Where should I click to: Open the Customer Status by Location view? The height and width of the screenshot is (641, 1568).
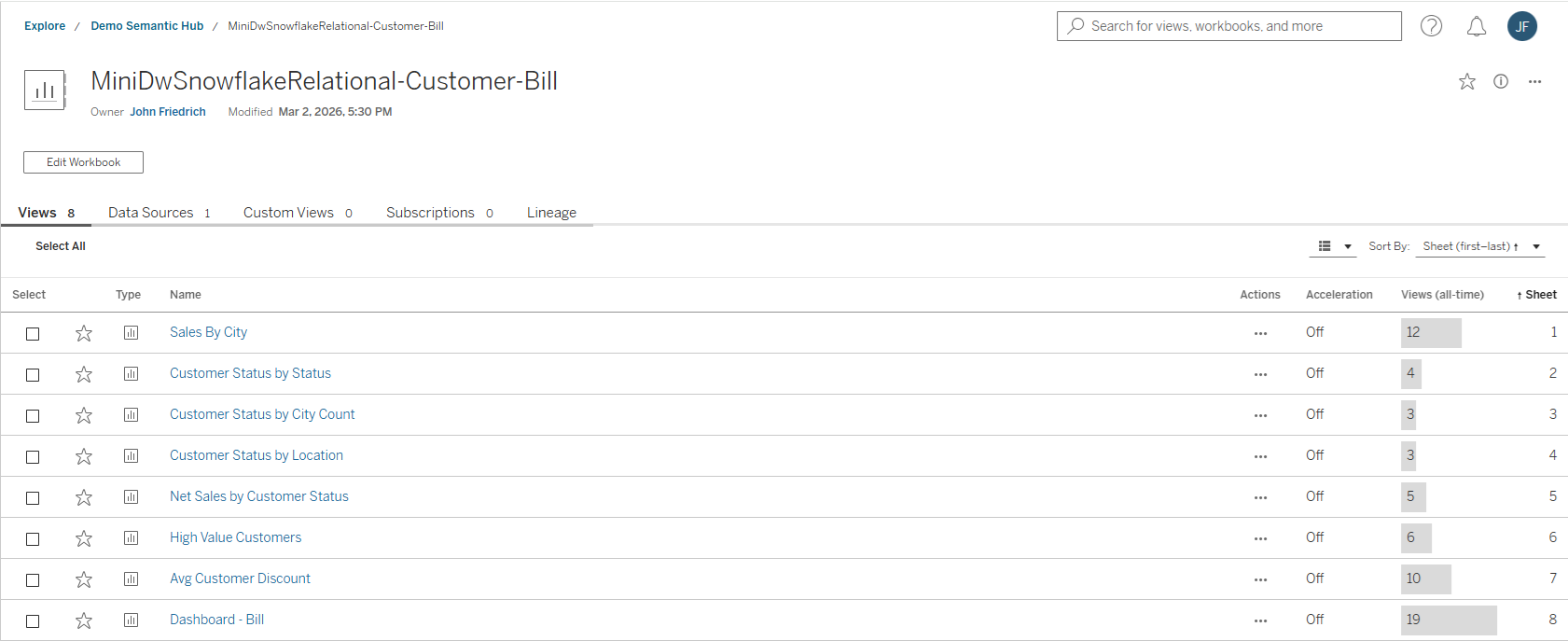tap(257, 455)
